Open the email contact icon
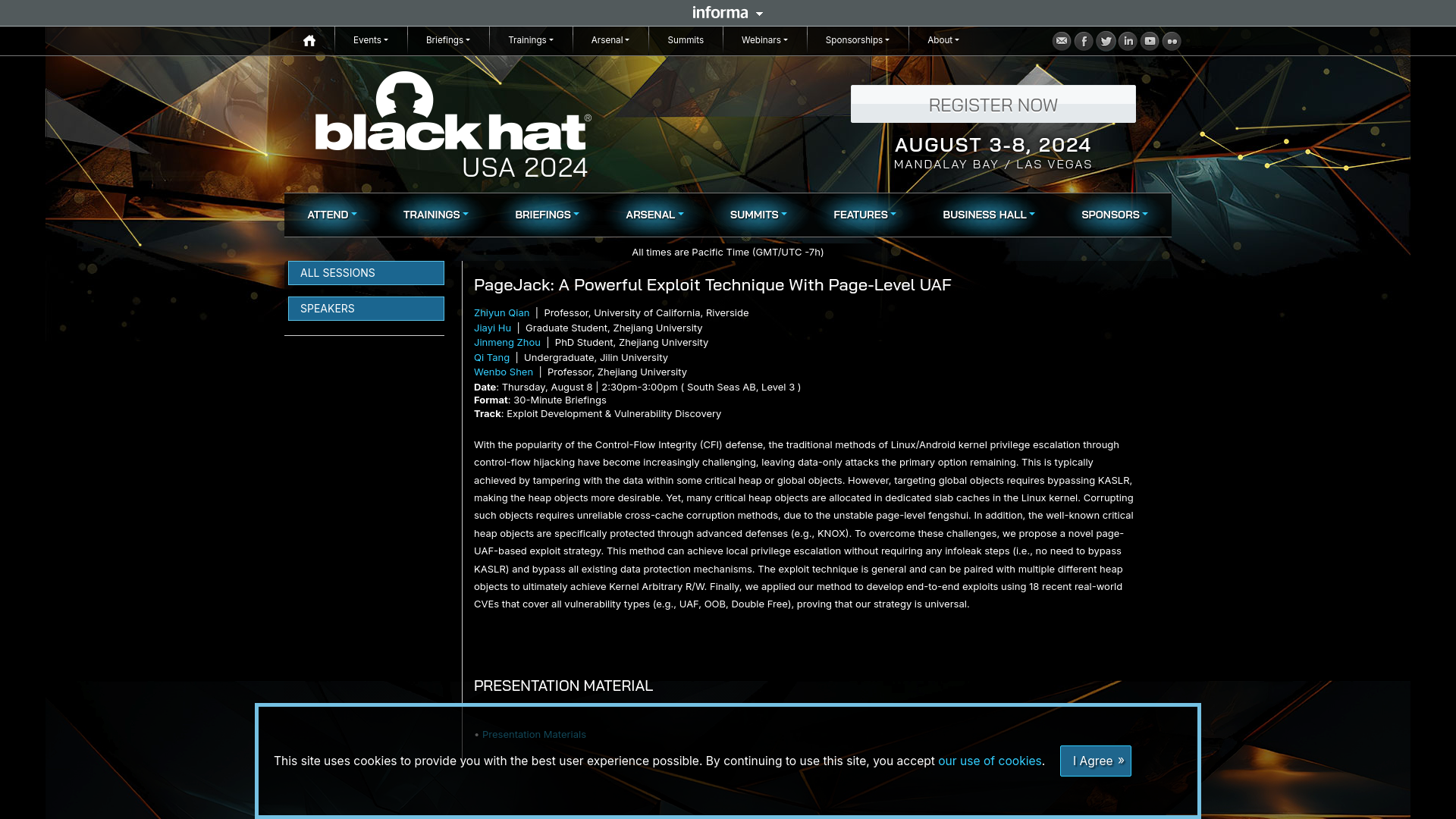Viewport: 1456px width, 819px height. [1062, 41]
